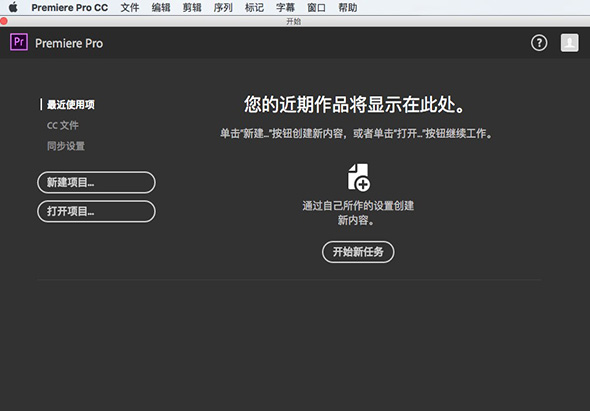Click the 单击"新建..."按钮 instruction line
Image resolution: width=590 pixels, height=411 pixels.
click(x=356, y=133)
